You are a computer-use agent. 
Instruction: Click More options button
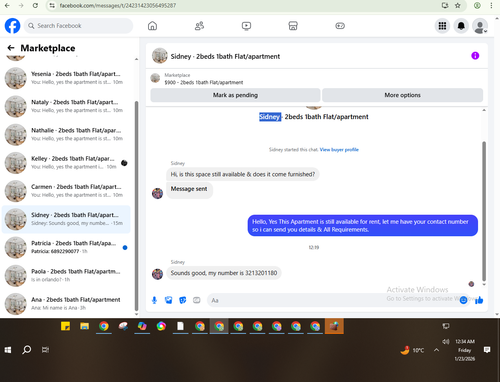[402, 95]
